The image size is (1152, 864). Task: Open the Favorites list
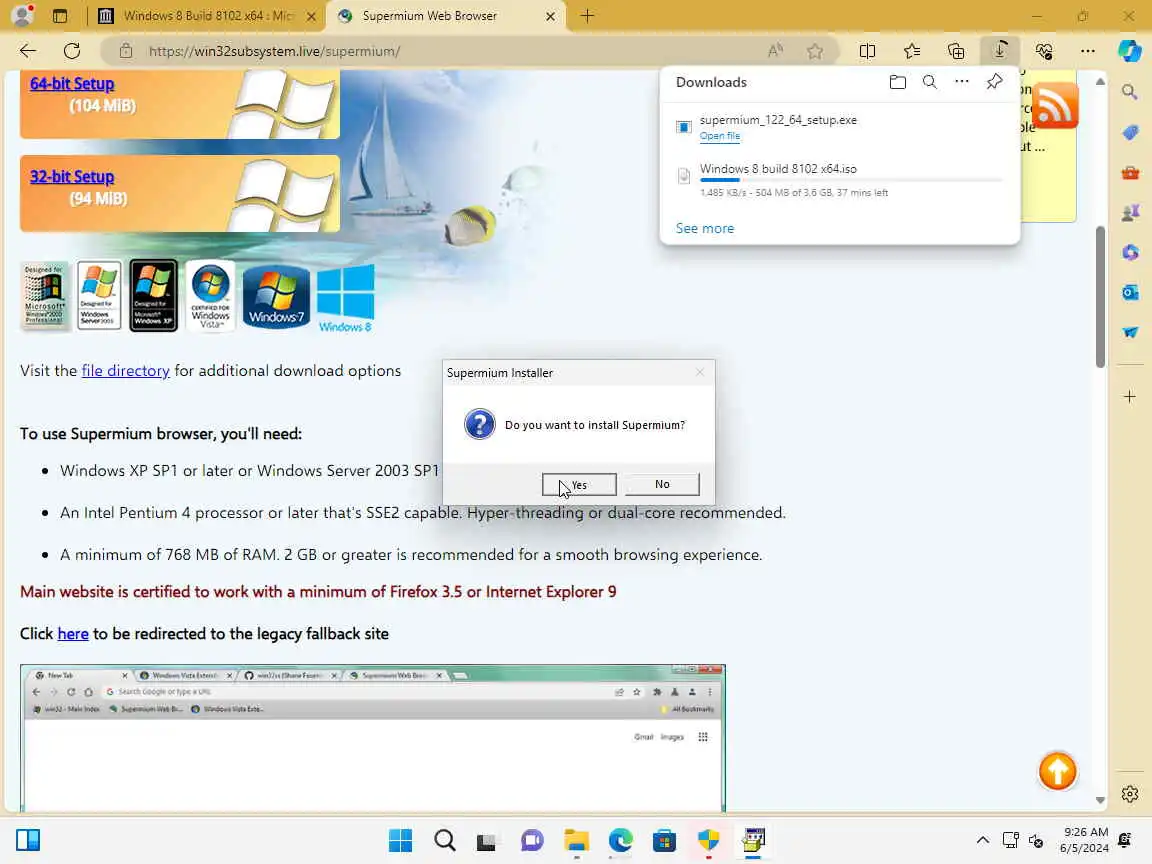[912, 51]
